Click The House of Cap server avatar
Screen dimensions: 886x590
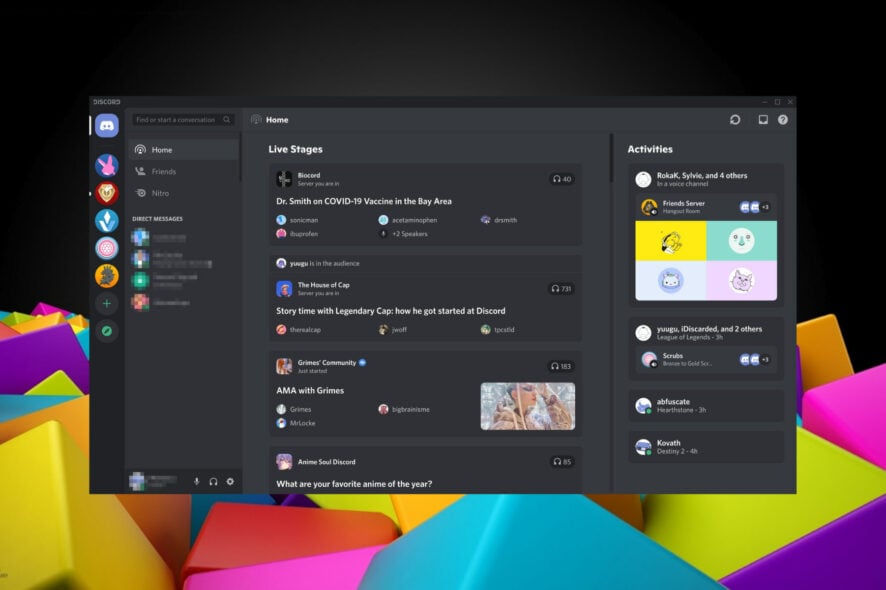[x=284, y=289]
